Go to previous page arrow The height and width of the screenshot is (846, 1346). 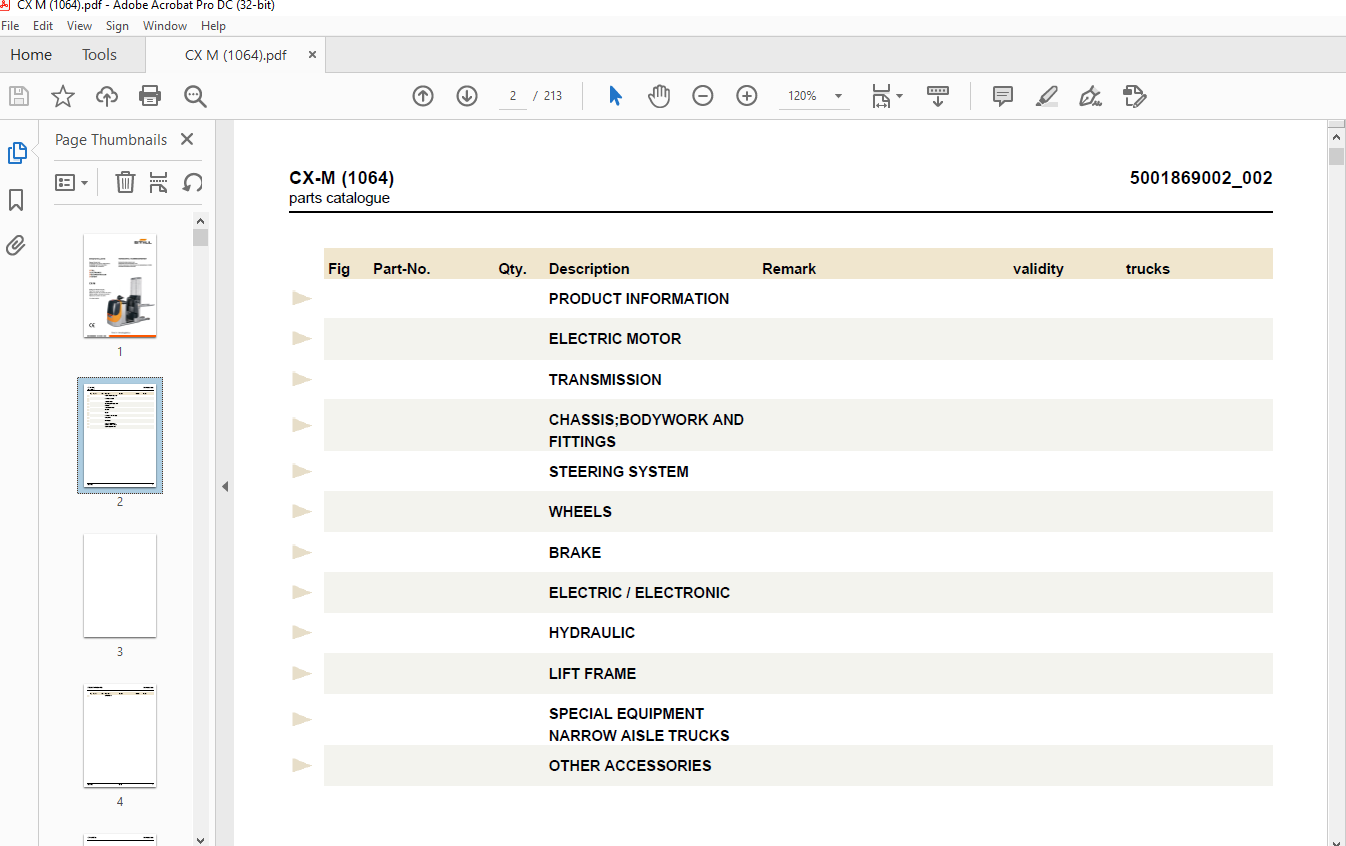(423, 96)
